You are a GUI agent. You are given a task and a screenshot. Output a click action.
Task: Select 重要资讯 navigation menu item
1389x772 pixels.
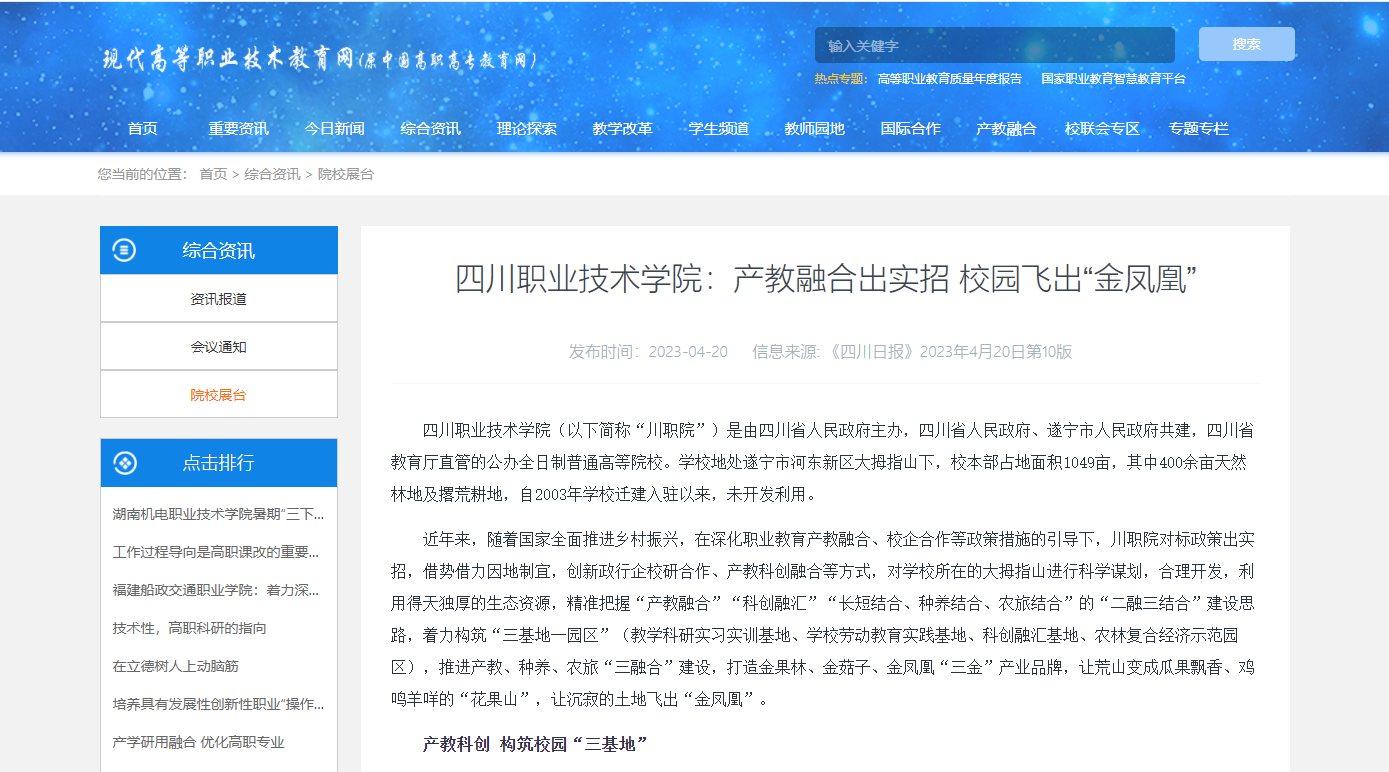coord(238,128)
